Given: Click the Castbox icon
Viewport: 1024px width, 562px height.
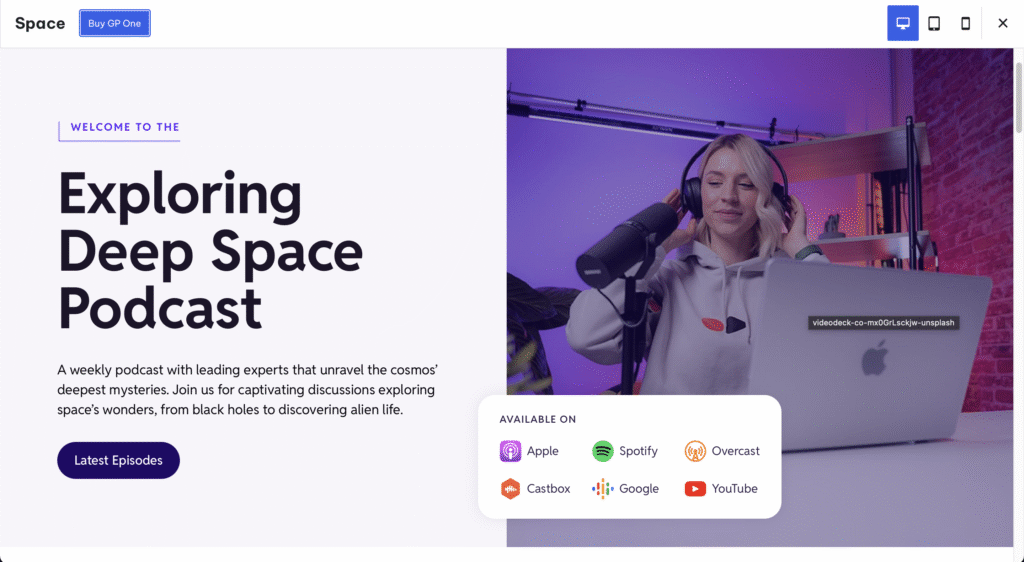Looking at the screenshot, I should [510, 489].
